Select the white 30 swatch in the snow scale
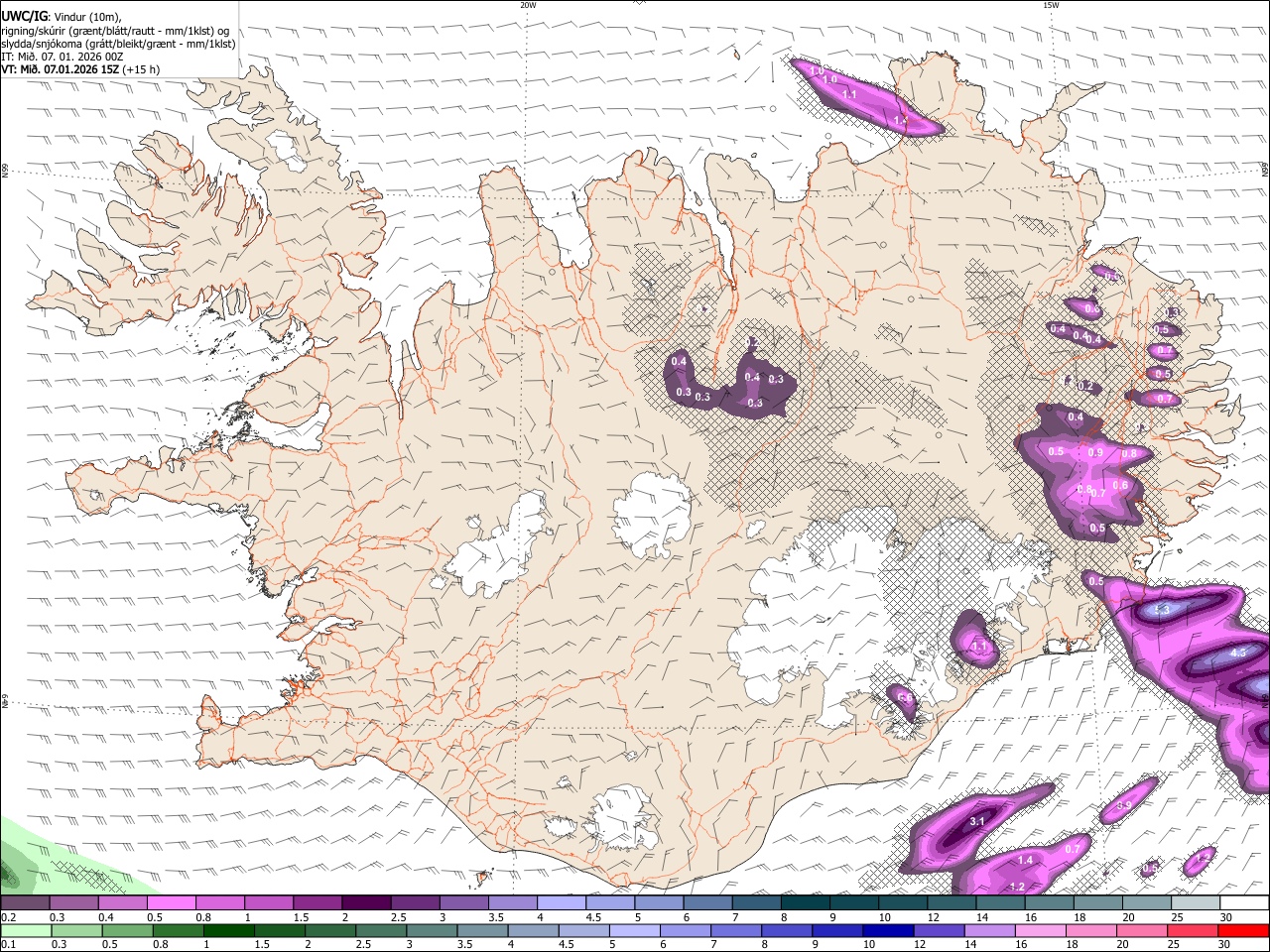 coord(1244,902)
